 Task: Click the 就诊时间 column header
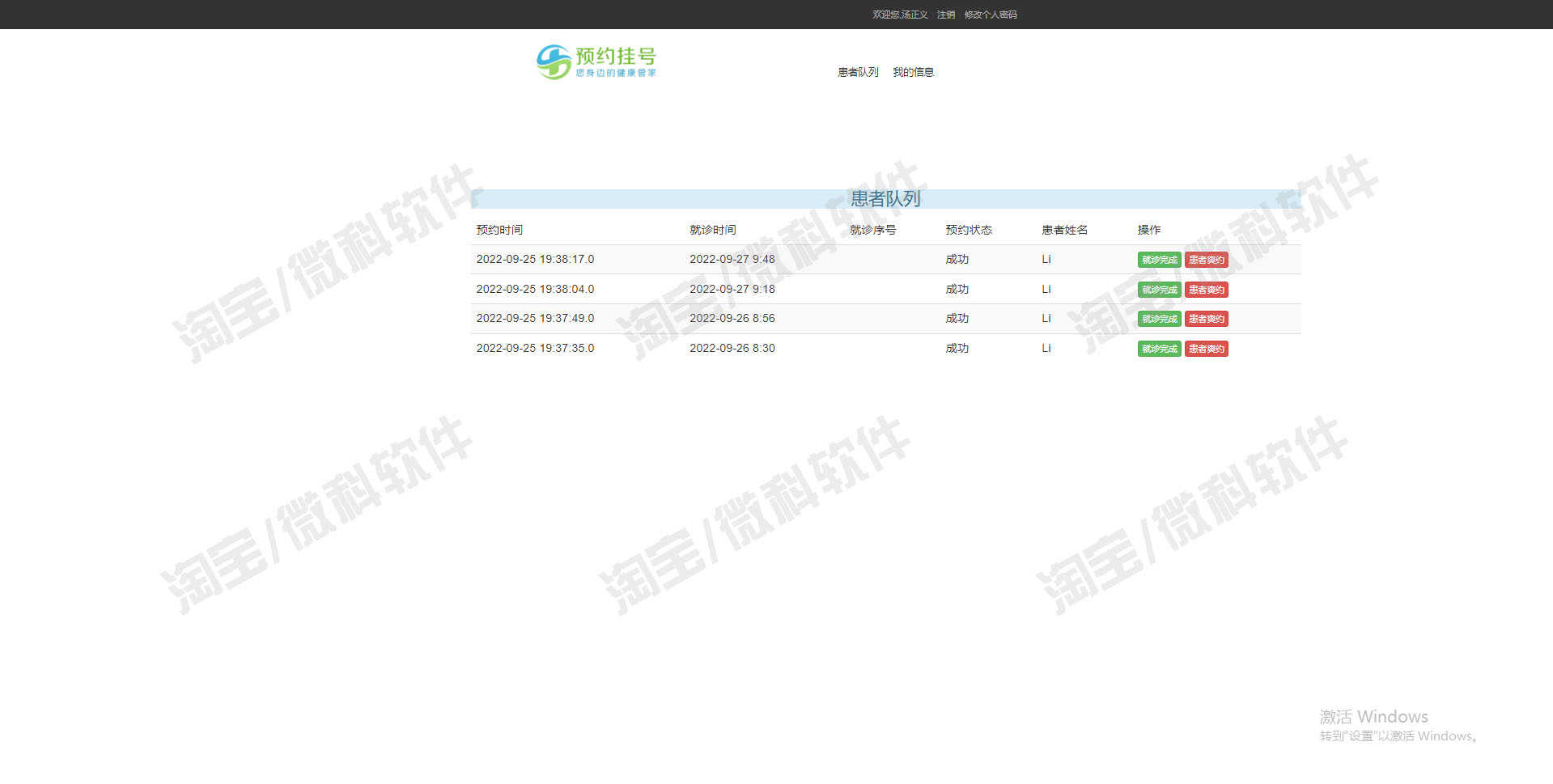tap(713, 230)
